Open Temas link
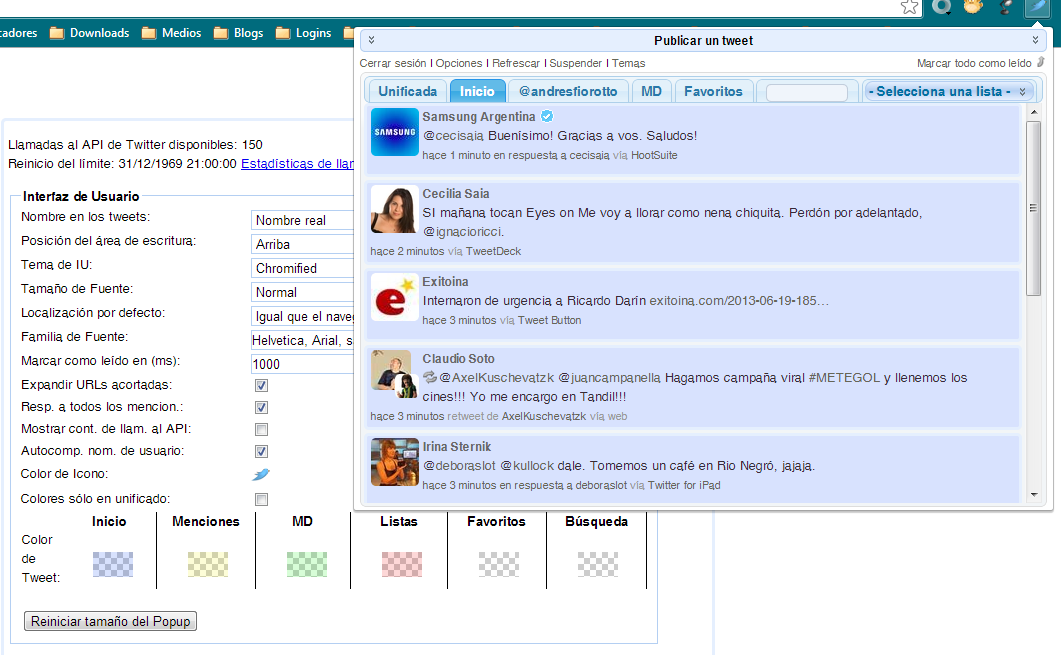This screenshot has height=655, width=1061. coord(629,63)
